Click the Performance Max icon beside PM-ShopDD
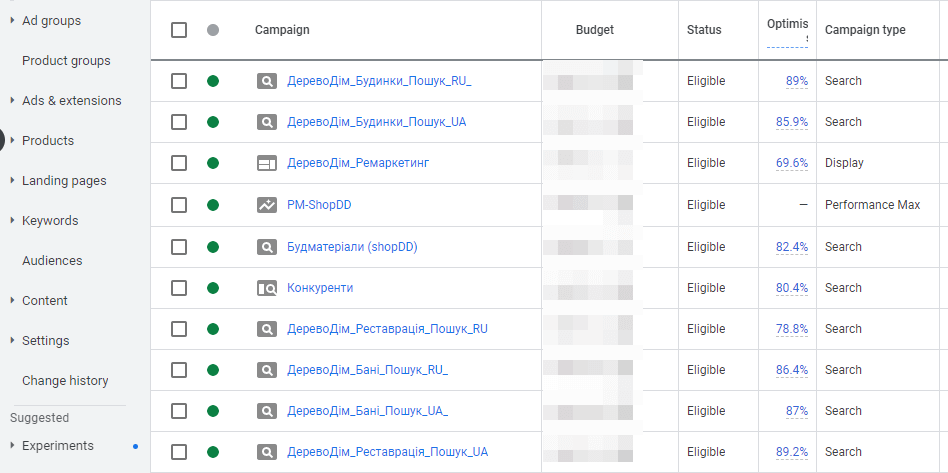948x473 pixels. [x=267, y=205]
